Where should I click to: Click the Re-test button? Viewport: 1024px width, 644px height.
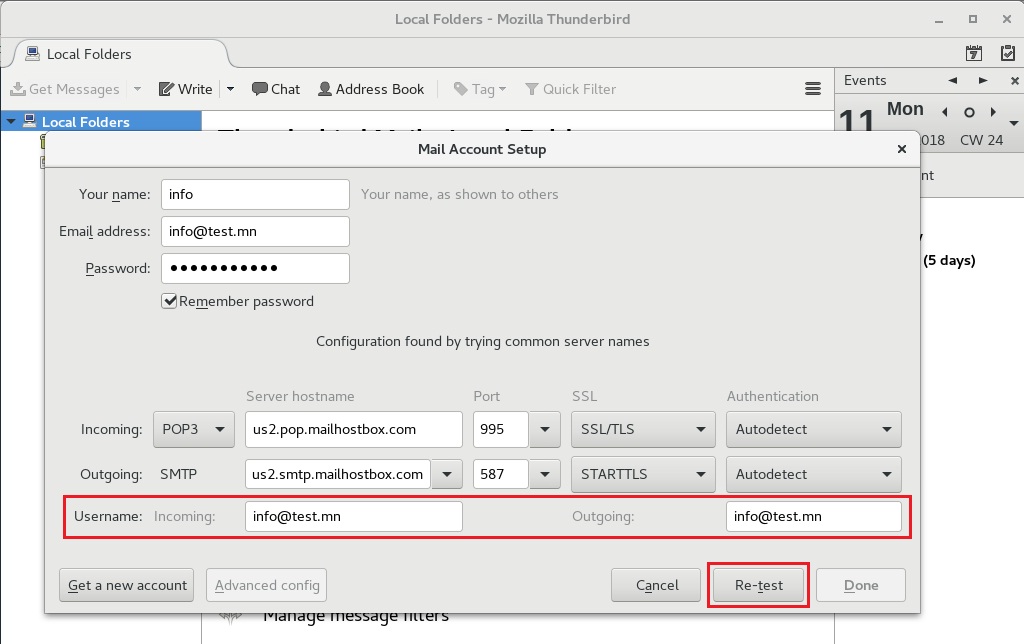point(758,585)
